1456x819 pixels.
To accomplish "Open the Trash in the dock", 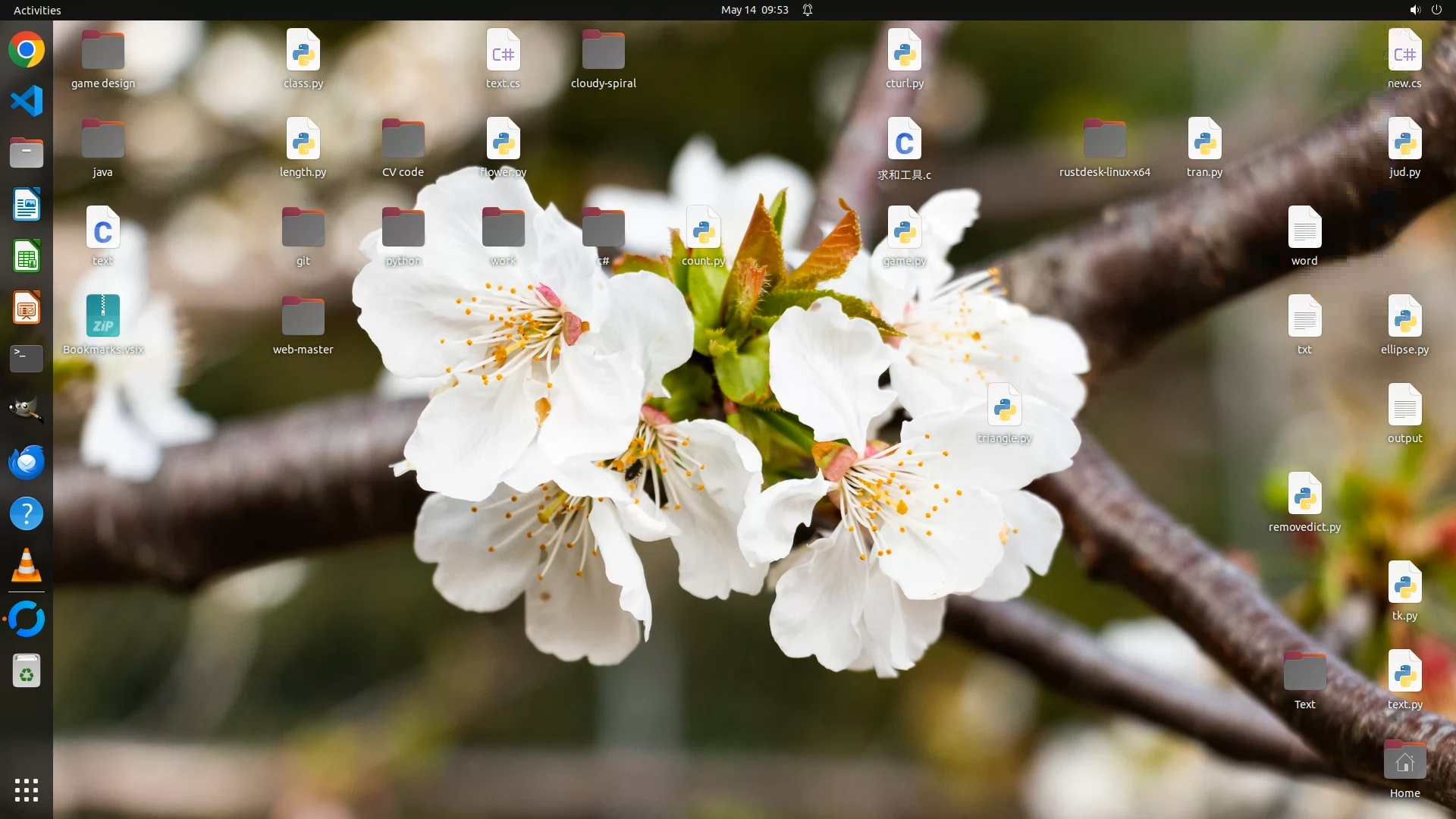I will [27, 672].
